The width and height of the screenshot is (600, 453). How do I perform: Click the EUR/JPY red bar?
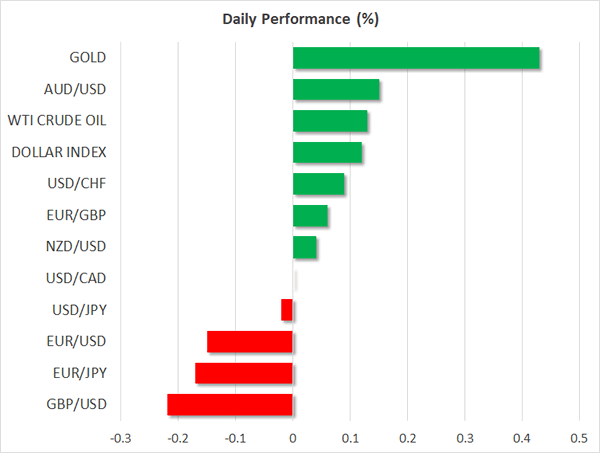tap(244, 374)
